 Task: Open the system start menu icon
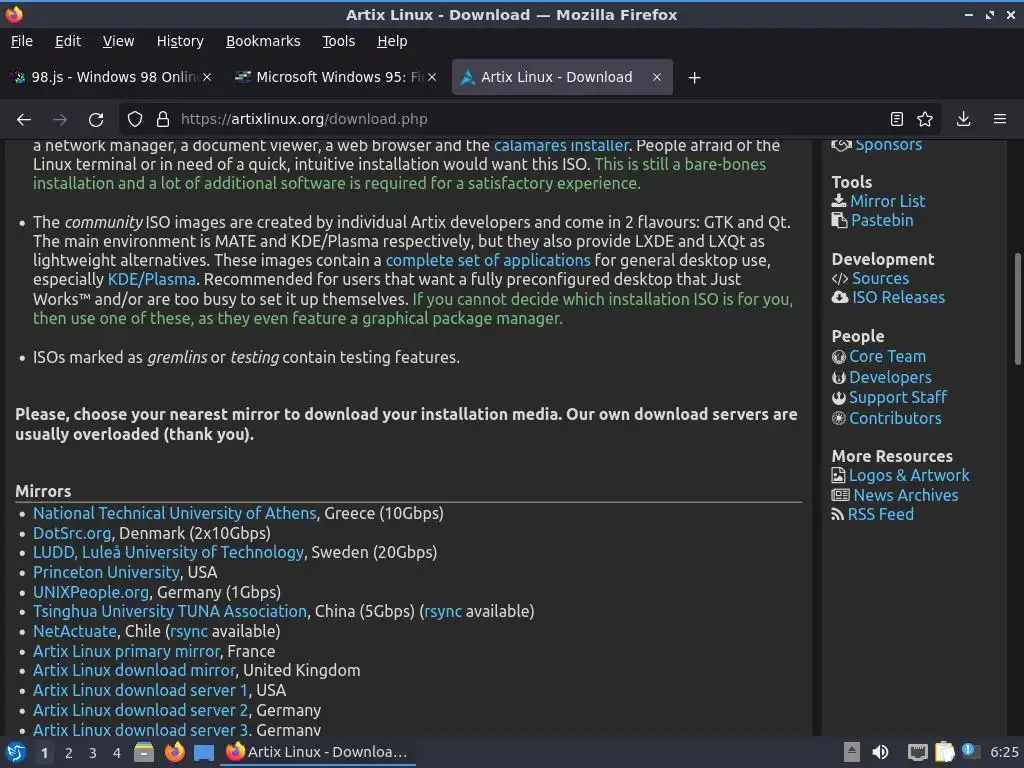click(x=16, y=752)
